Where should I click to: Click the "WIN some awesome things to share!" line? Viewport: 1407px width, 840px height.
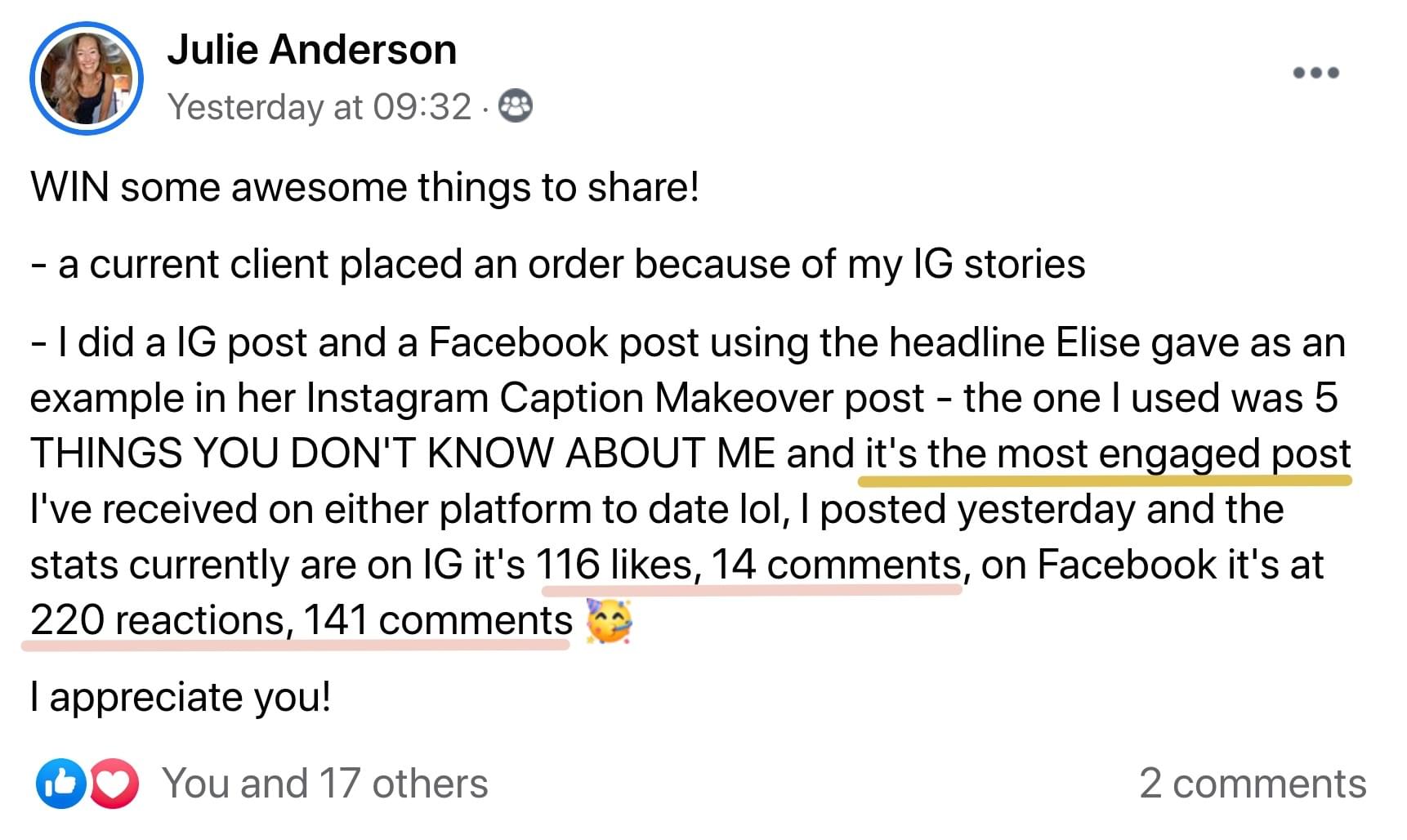[x=364, y=187]
